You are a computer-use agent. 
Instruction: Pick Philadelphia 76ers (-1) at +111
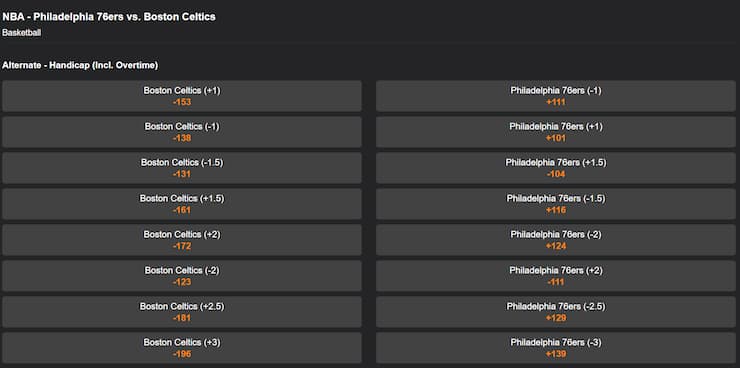(x=555, y=96)
